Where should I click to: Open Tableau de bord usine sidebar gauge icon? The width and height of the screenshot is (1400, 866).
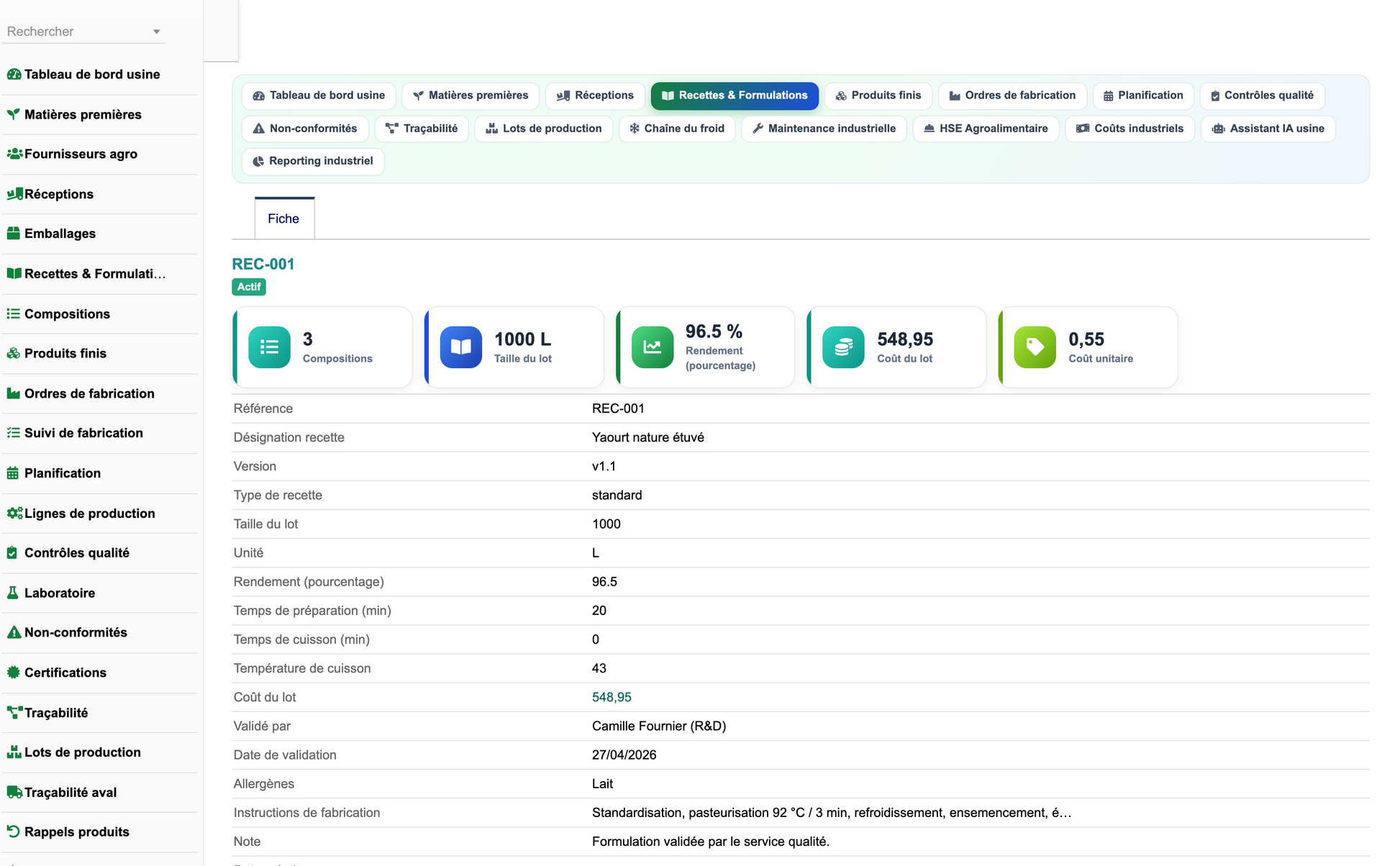(x=14, y=74)
